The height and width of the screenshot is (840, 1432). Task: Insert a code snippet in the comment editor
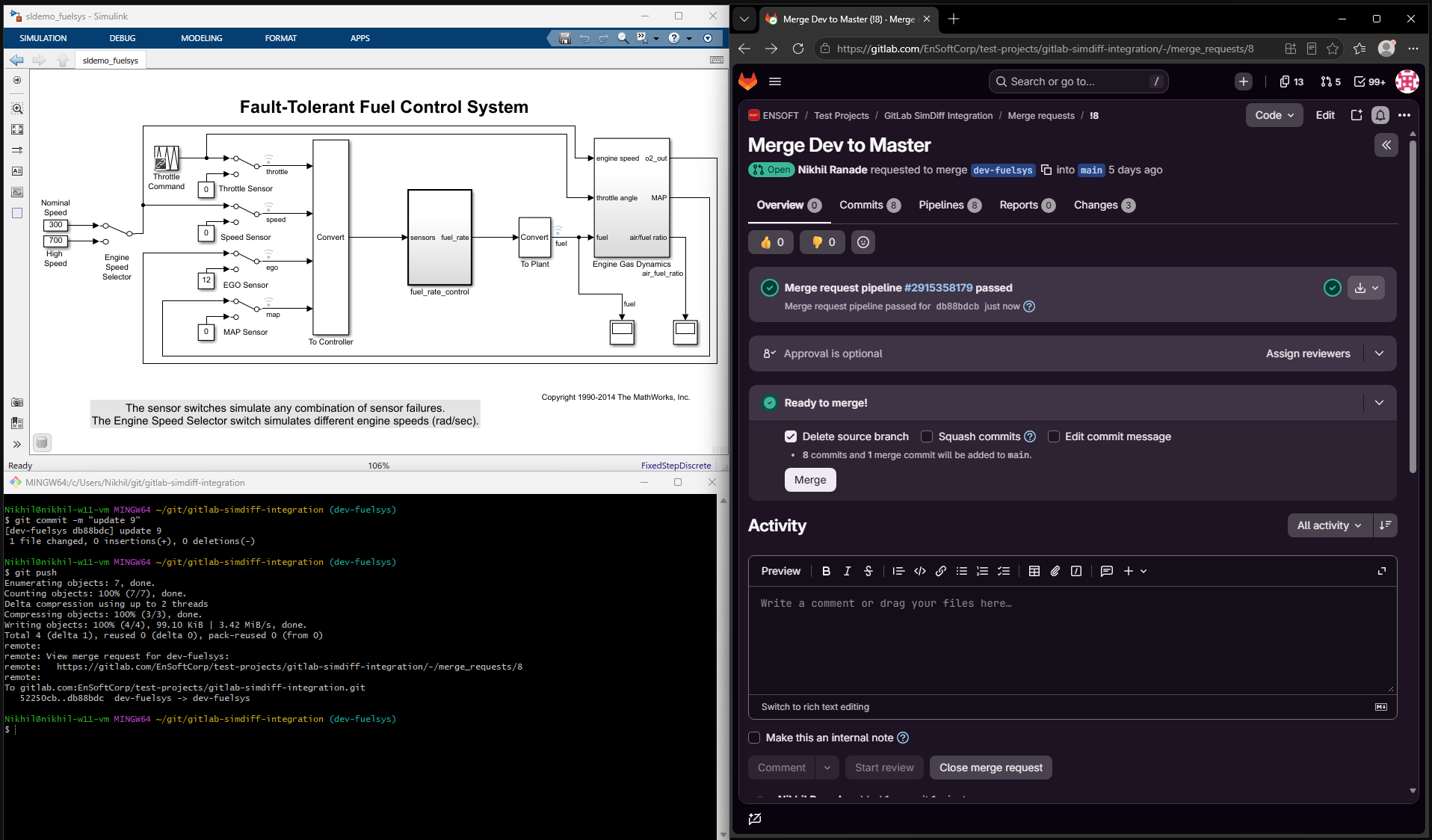(920, 571)
